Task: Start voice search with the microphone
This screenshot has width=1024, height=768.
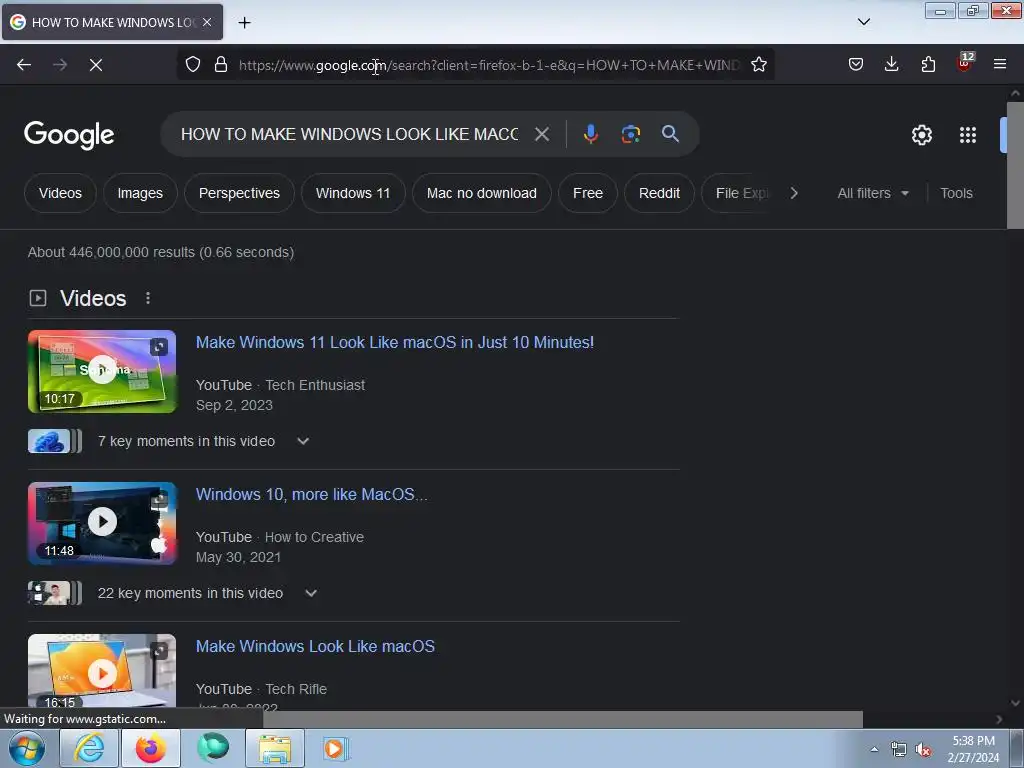Action: (x=590, y=135)
